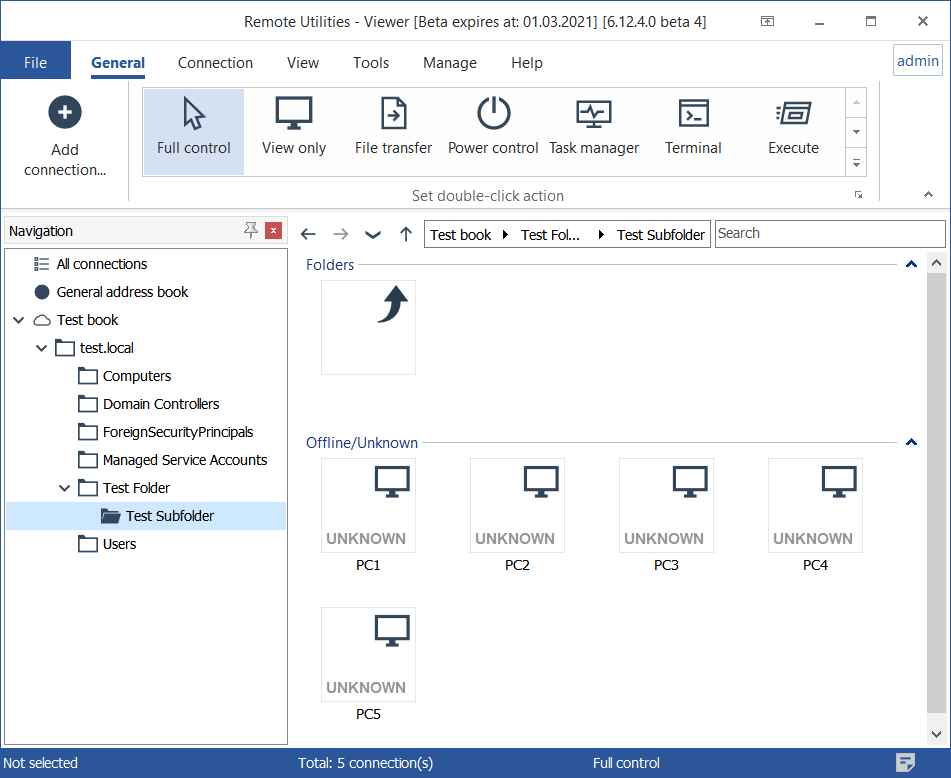The image size is (951, 778).
Task: Select Execute mode
Action: point(793,132)
